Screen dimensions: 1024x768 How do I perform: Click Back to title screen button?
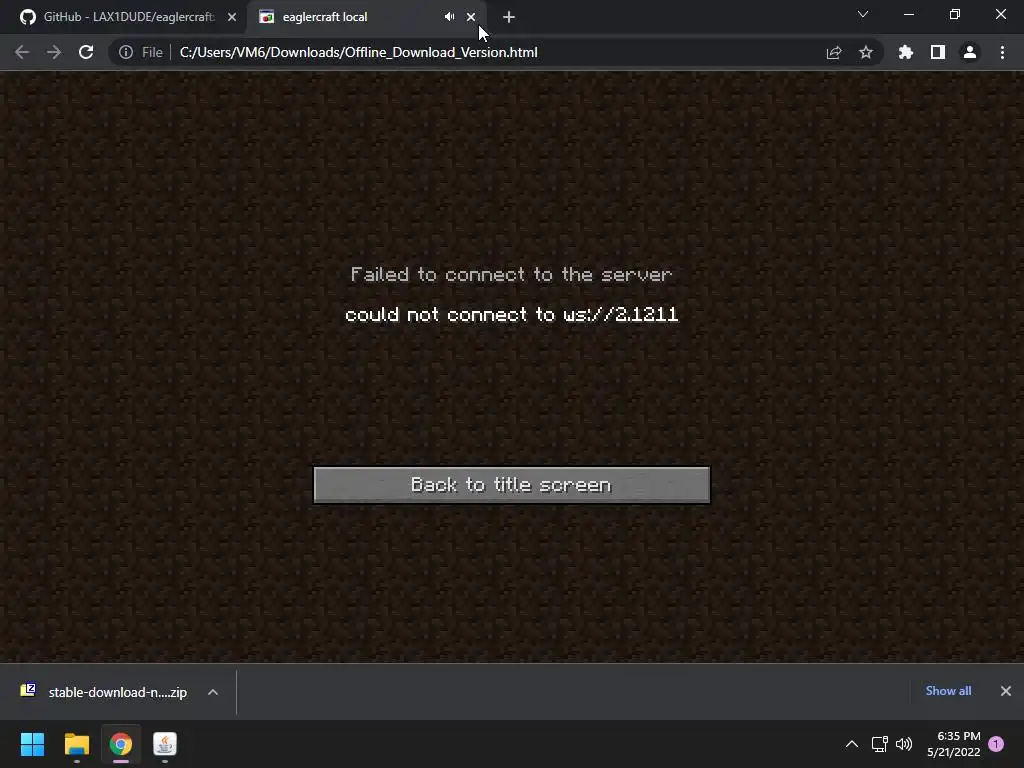pos(511,485)
